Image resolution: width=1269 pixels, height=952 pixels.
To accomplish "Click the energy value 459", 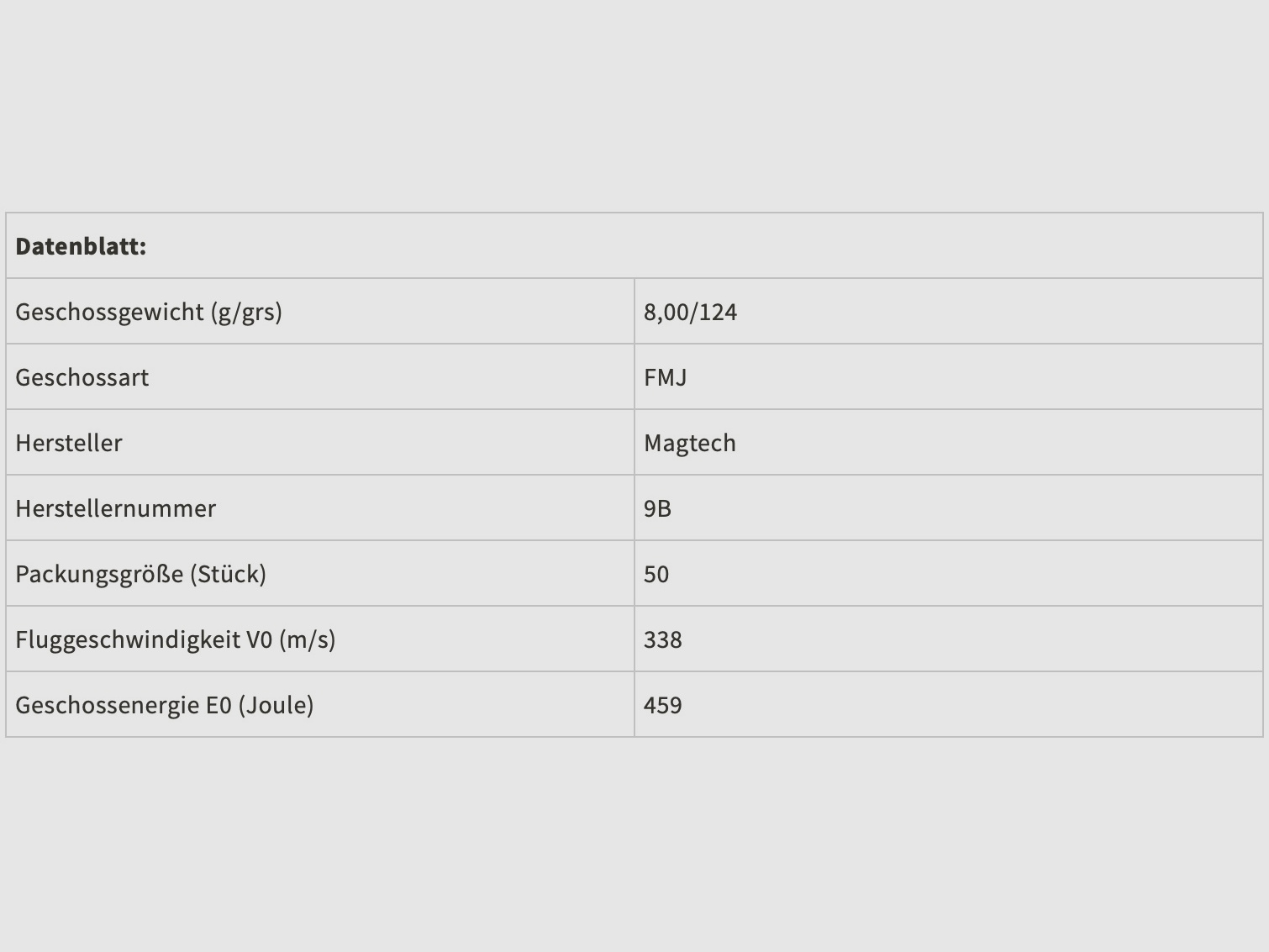I will [x=662, y=705].
